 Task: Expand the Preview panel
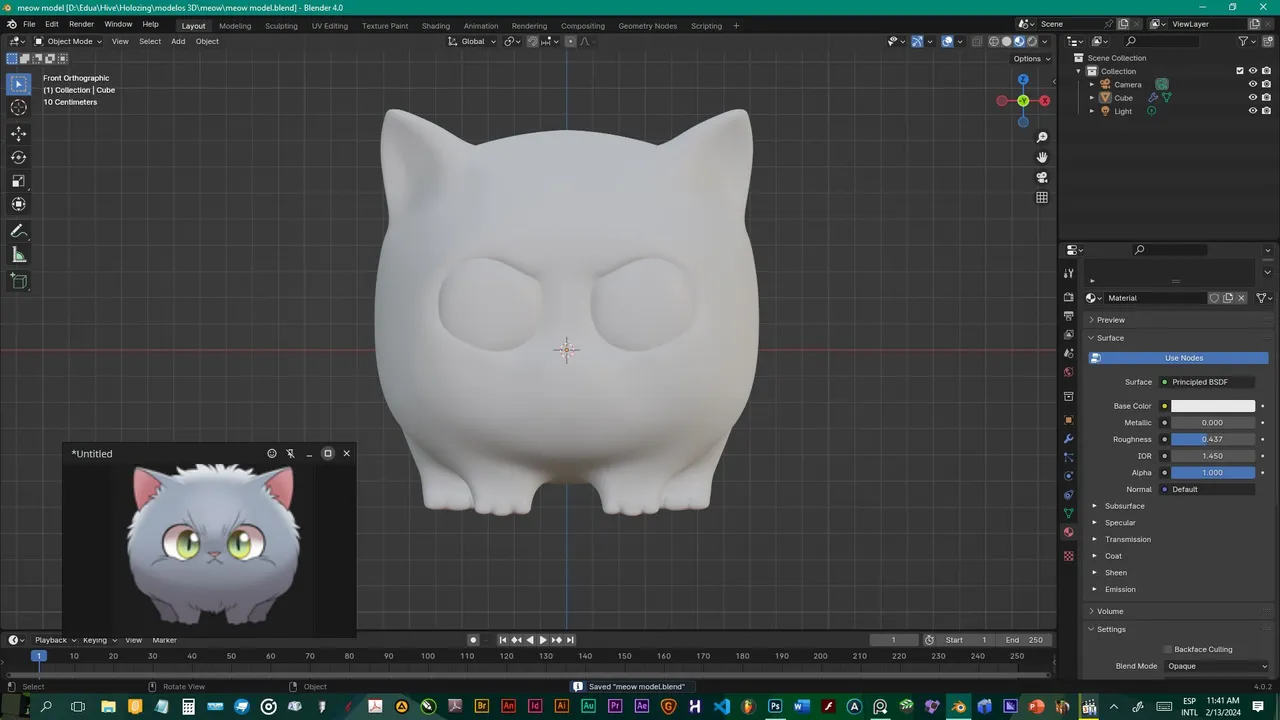point(1110,320)
